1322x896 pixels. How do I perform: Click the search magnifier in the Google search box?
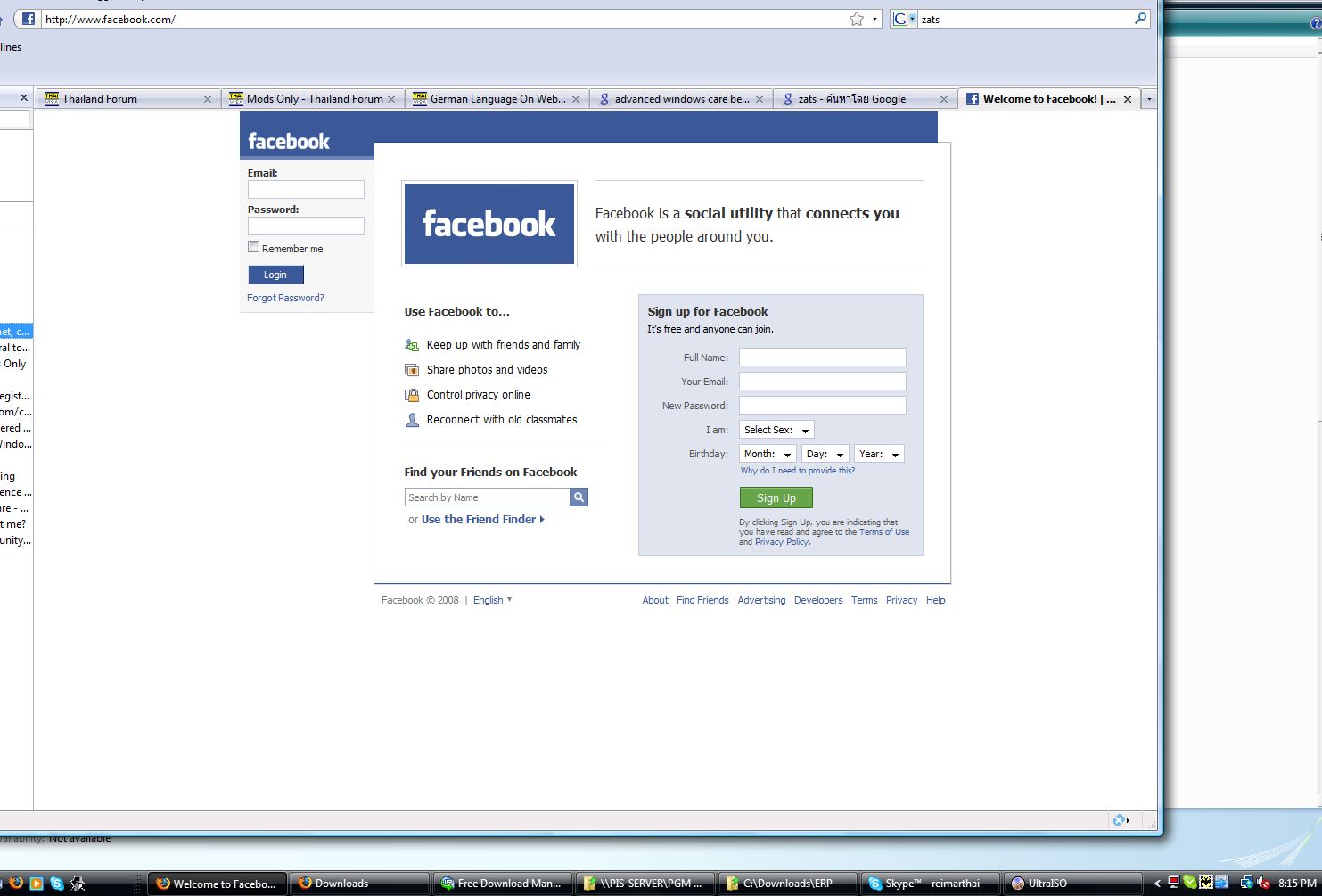pos(1140,19)
